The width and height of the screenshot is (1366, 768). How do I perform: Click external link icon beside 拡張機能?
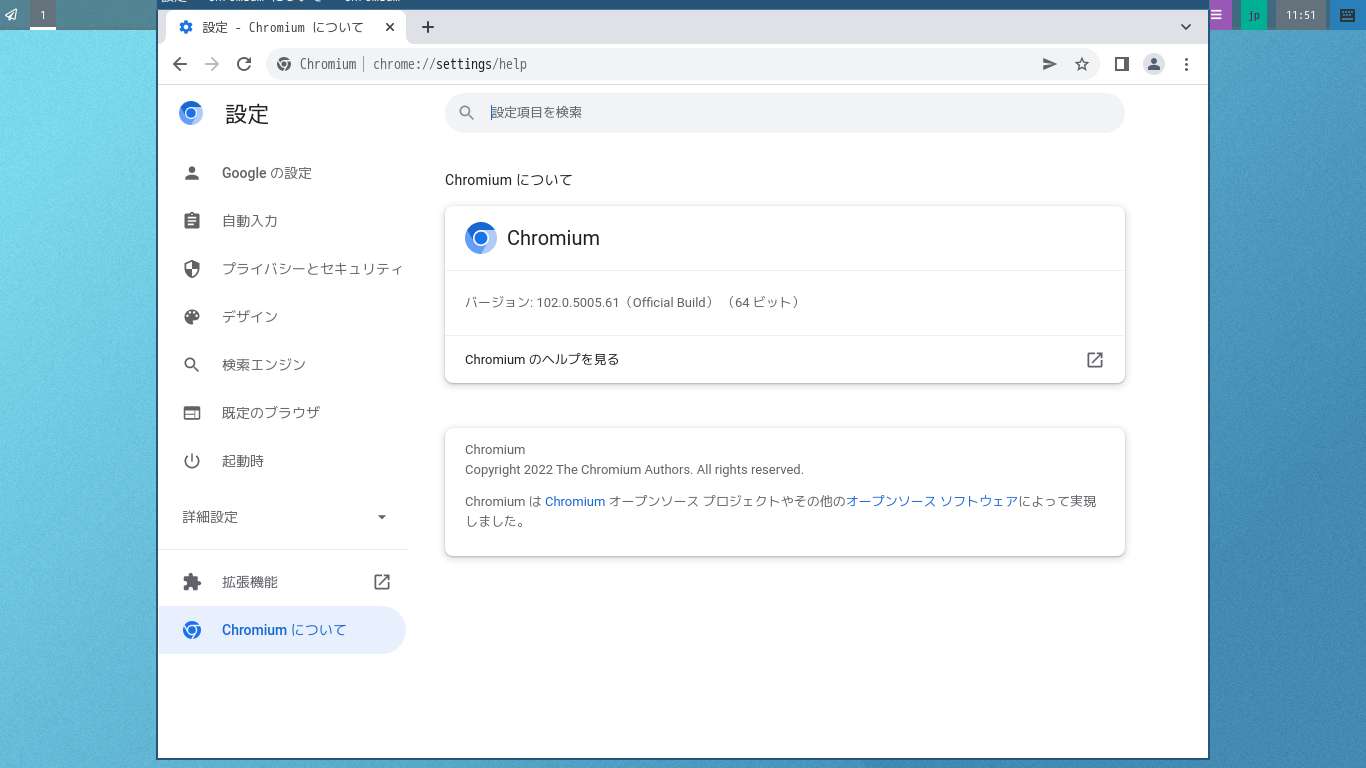pyautogui.click(x=382, y=582)
